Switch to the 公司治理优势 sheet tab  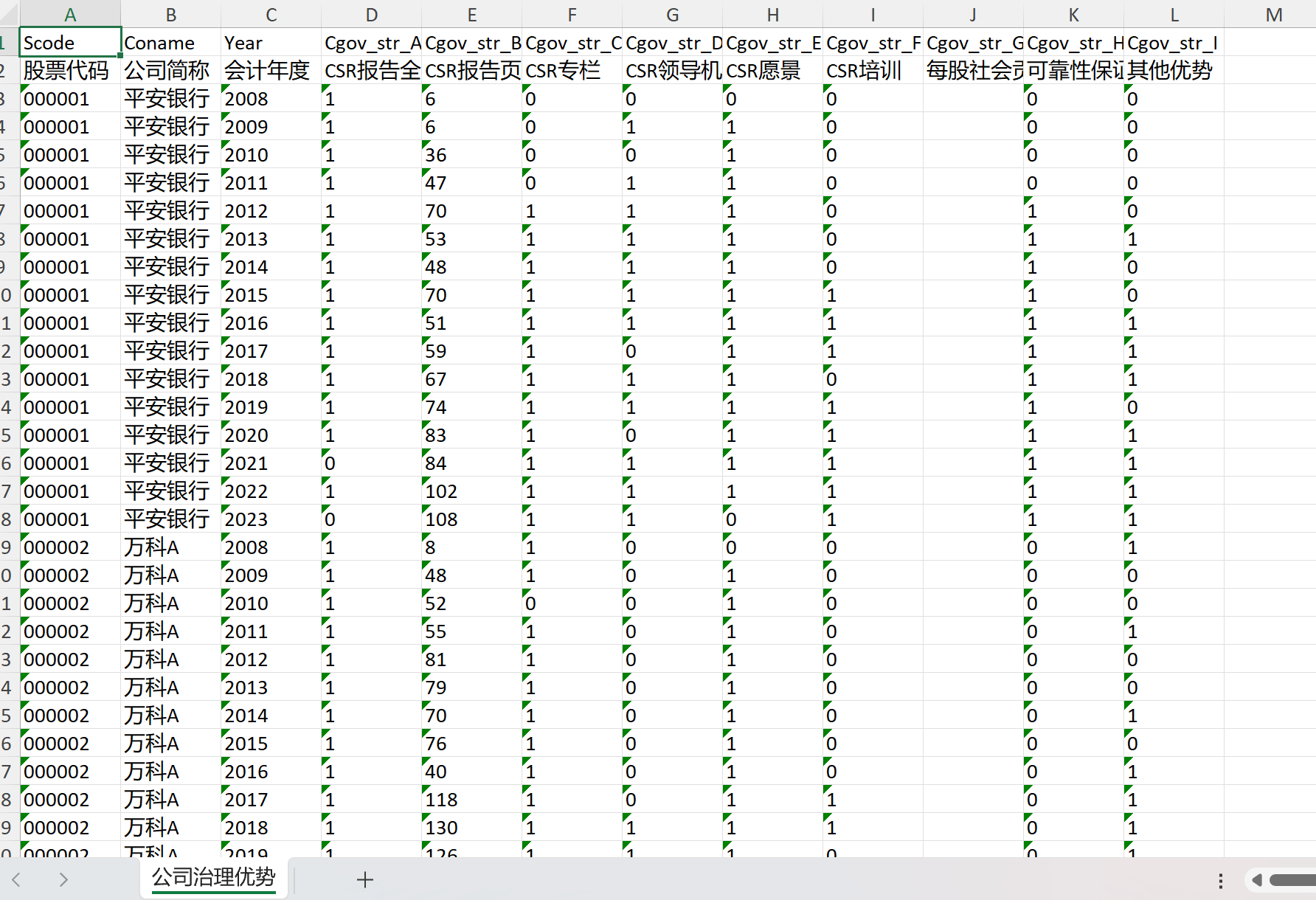(213, 877)
